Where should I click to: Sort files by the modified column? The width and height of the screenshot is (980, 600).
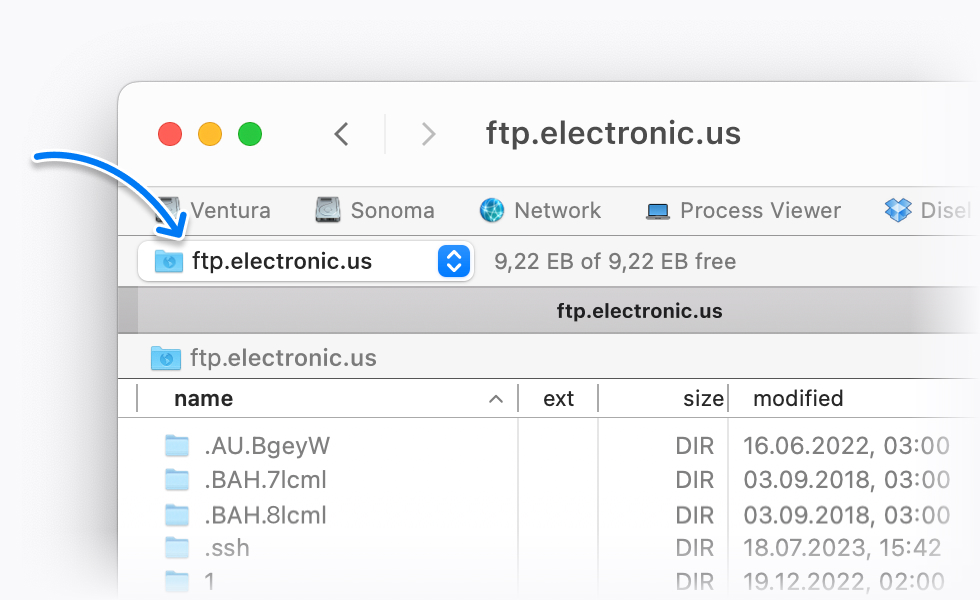798,398
